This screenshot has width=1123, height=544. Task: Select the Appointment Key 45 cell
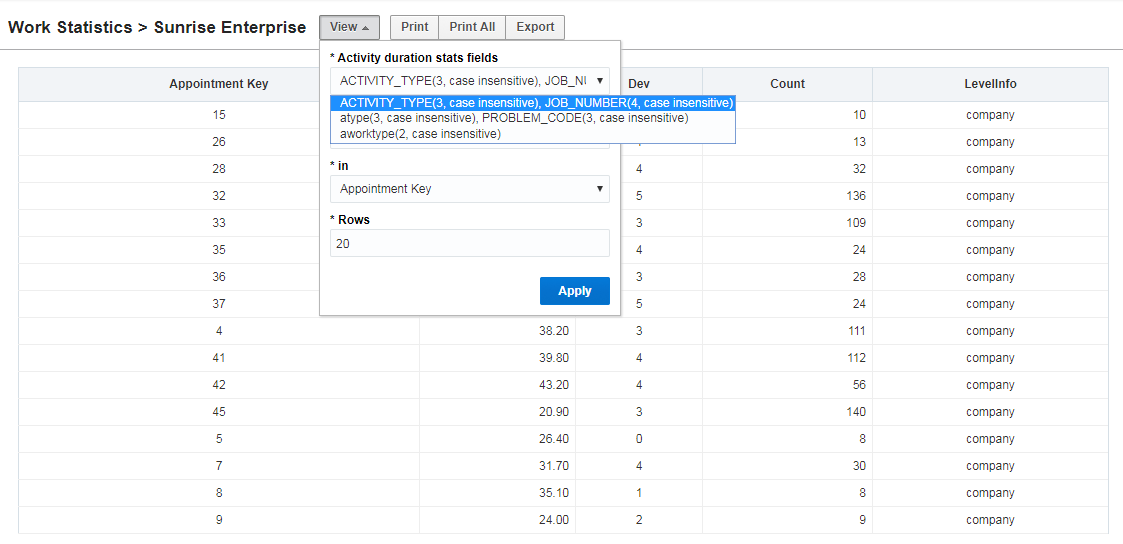point(219,412)
